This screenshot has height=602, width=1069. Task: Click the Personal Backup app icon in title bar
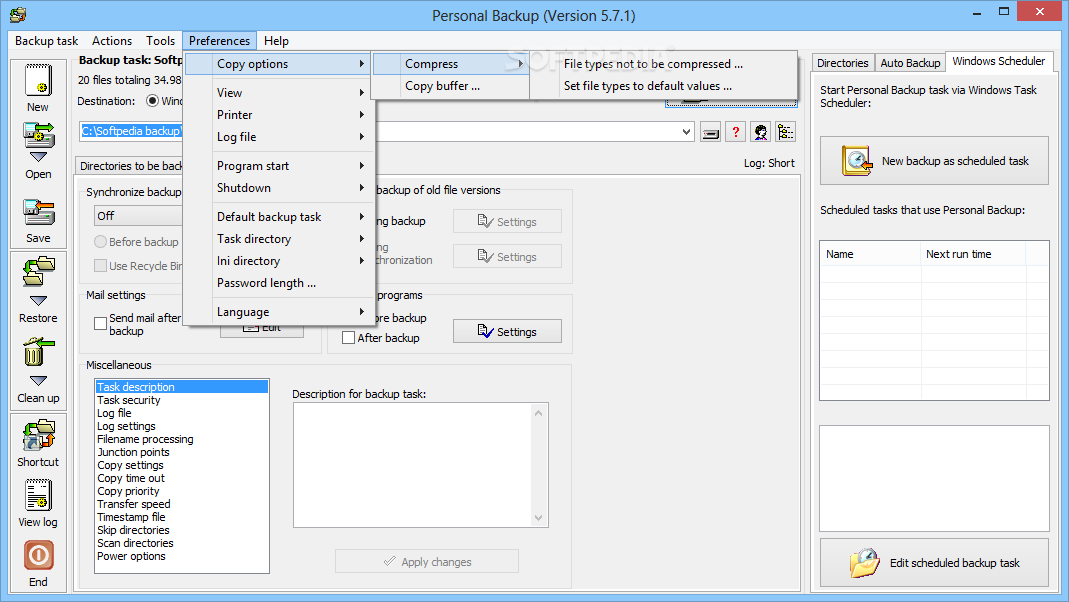point(18,14)
